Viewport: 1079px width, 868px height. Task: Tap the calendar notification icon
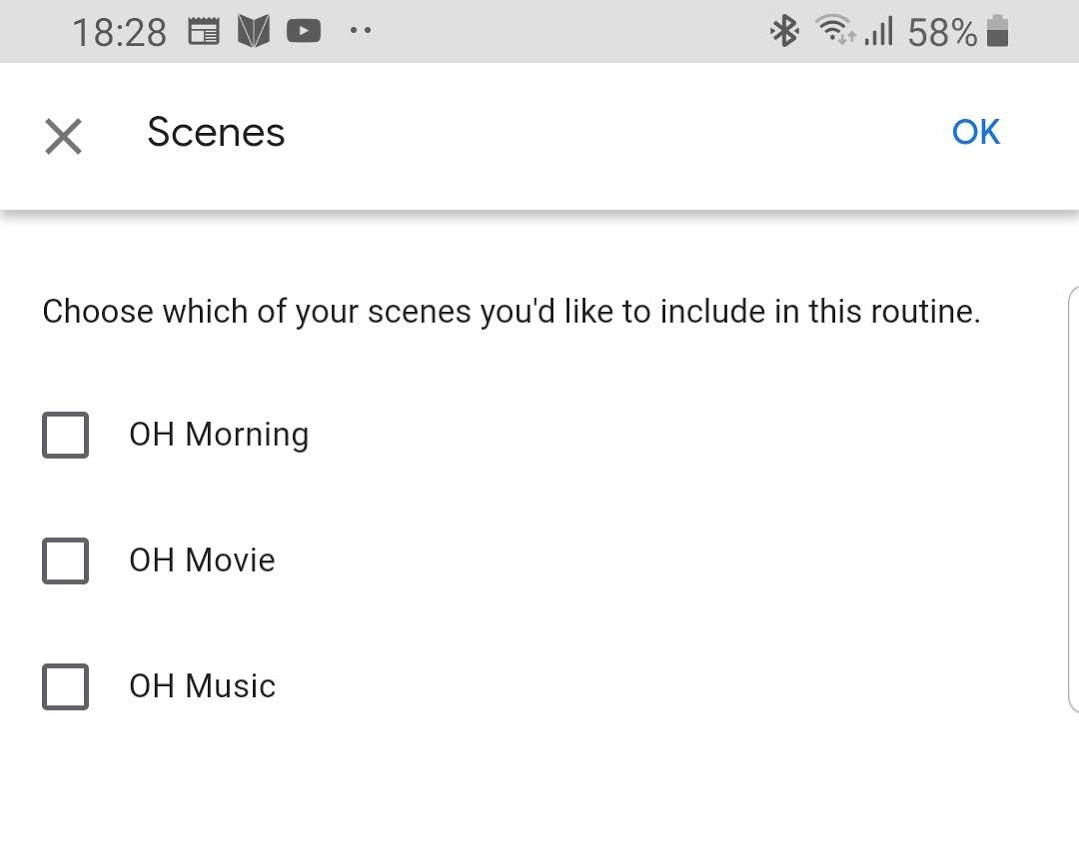tap(204, 32)
